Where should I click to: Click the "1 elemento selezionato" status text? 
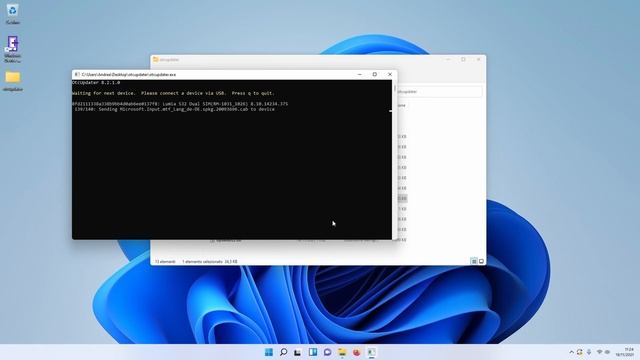(x=210, y=261)
